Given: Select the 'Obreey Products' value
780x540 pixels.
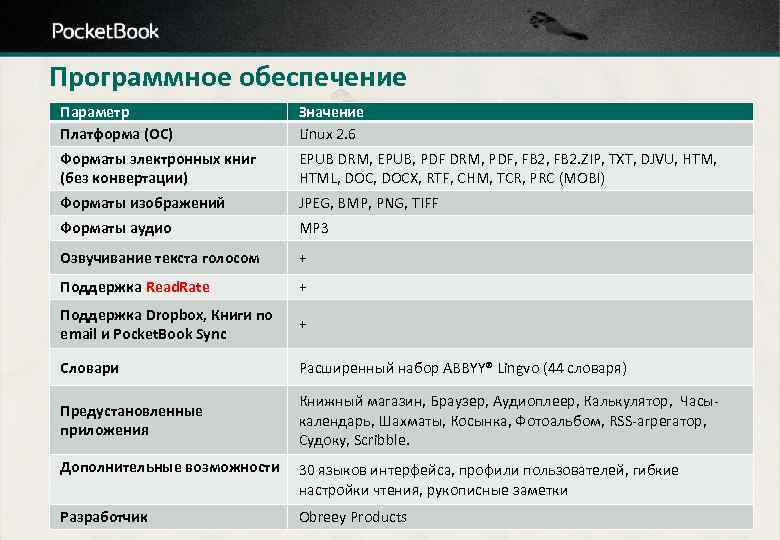Looking at the screenshot, I should tap(353, 517).
